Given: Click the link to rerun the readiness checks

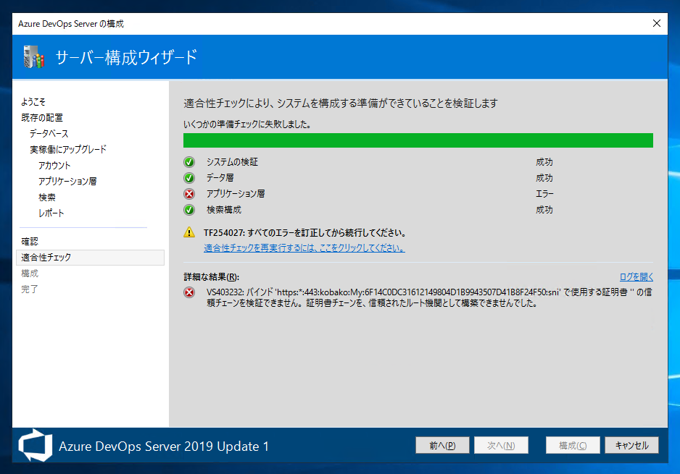Looking at the screenshot, I should (x=304, y=248).
